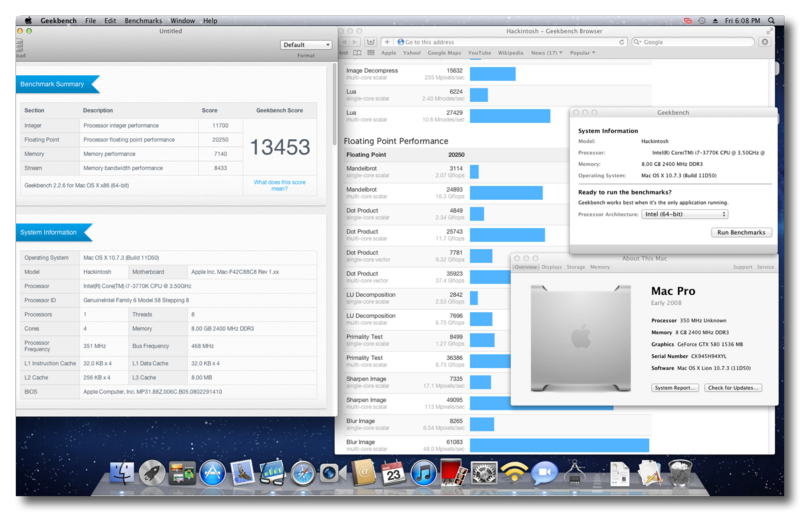
Task: Open the Google Maps bookmark
Action: 444,53
